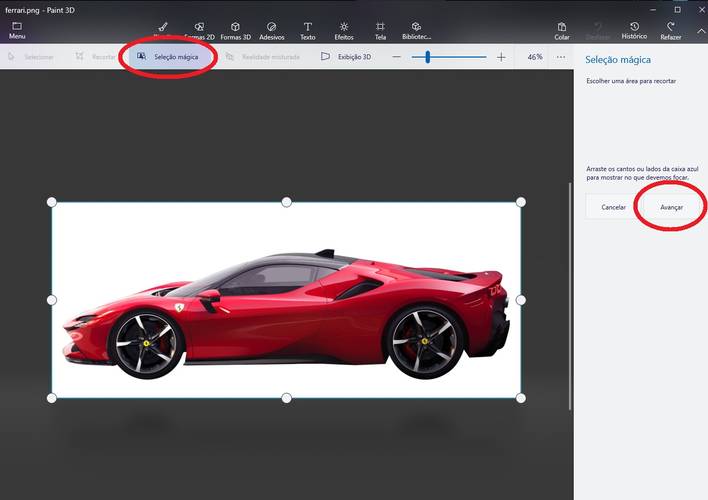708x500 pixels.
Task: Click the bottom-middle selection edge handle
Action: pos(286,398)
